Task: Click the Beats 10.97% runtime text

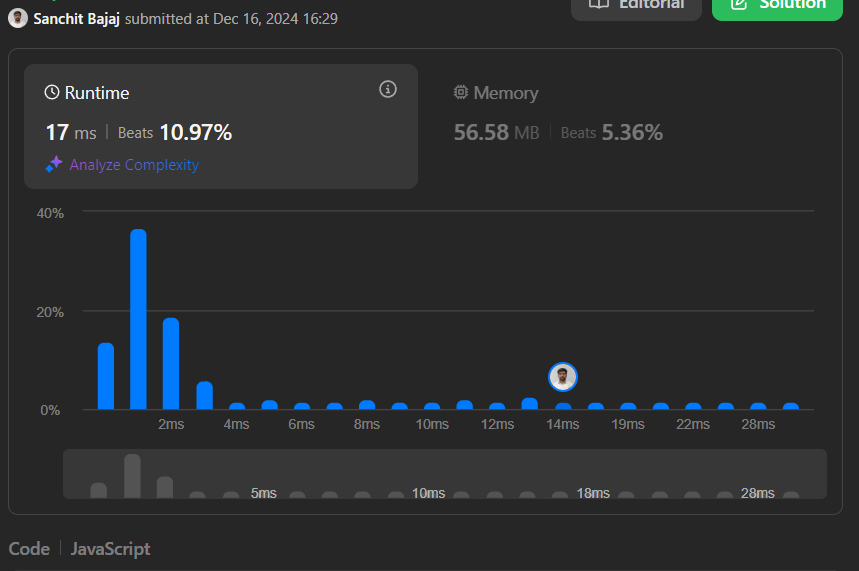Action: click(x=175, y=132)
